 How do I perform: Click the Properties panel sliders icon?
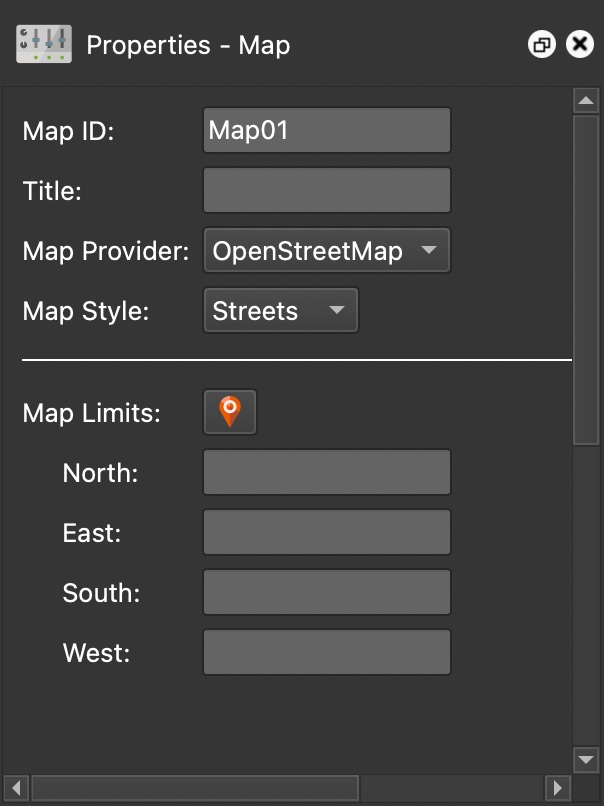[44, 44]
